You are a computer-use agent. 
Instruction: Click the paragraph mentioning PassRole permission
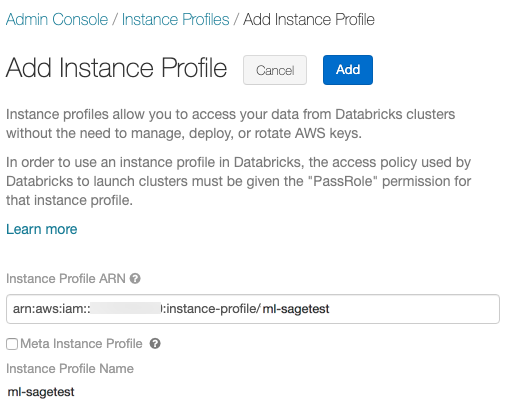(239, 181)
